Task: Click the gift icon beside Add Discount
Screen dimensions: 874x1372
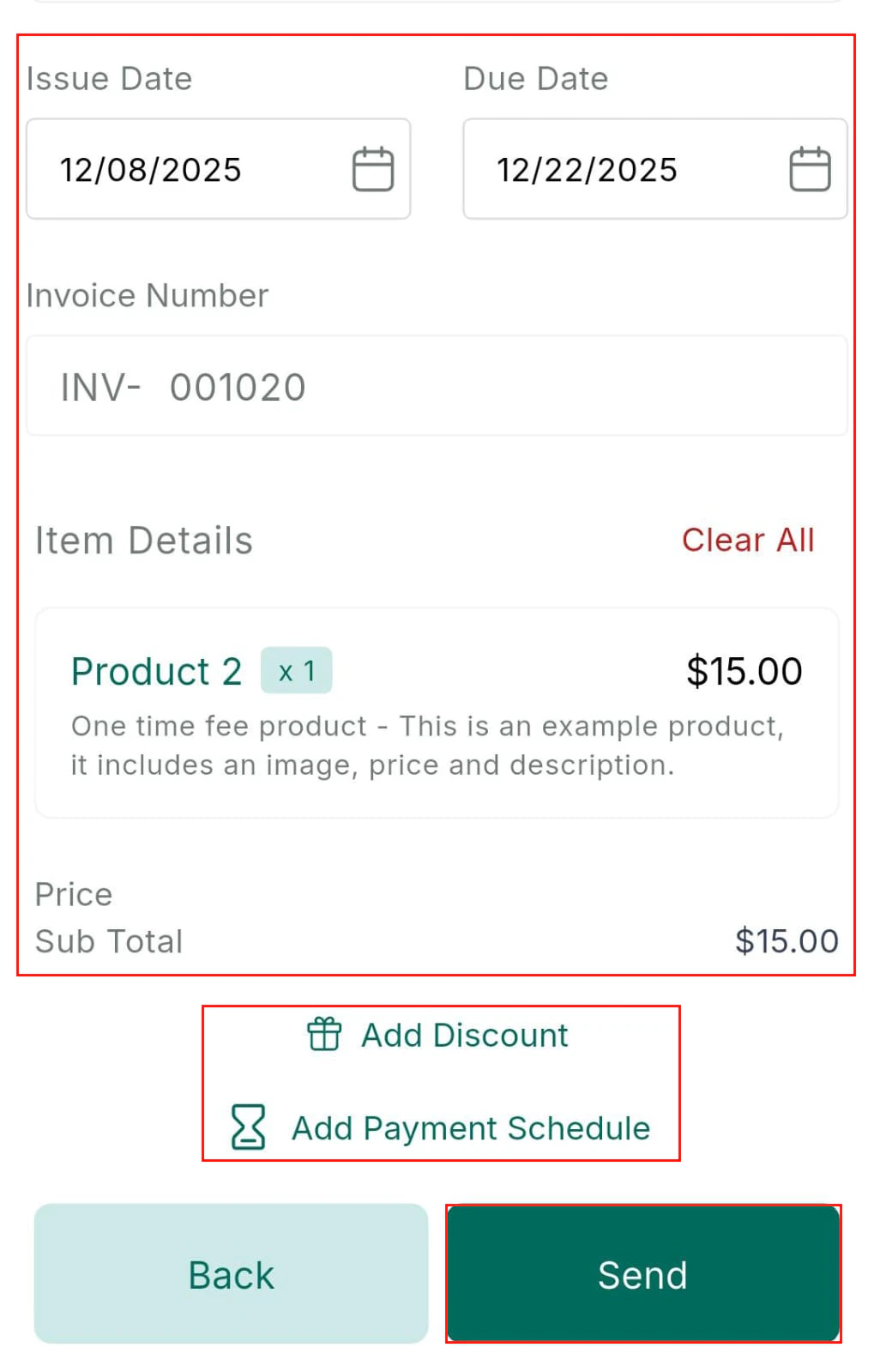Action: pos(324,1035)
